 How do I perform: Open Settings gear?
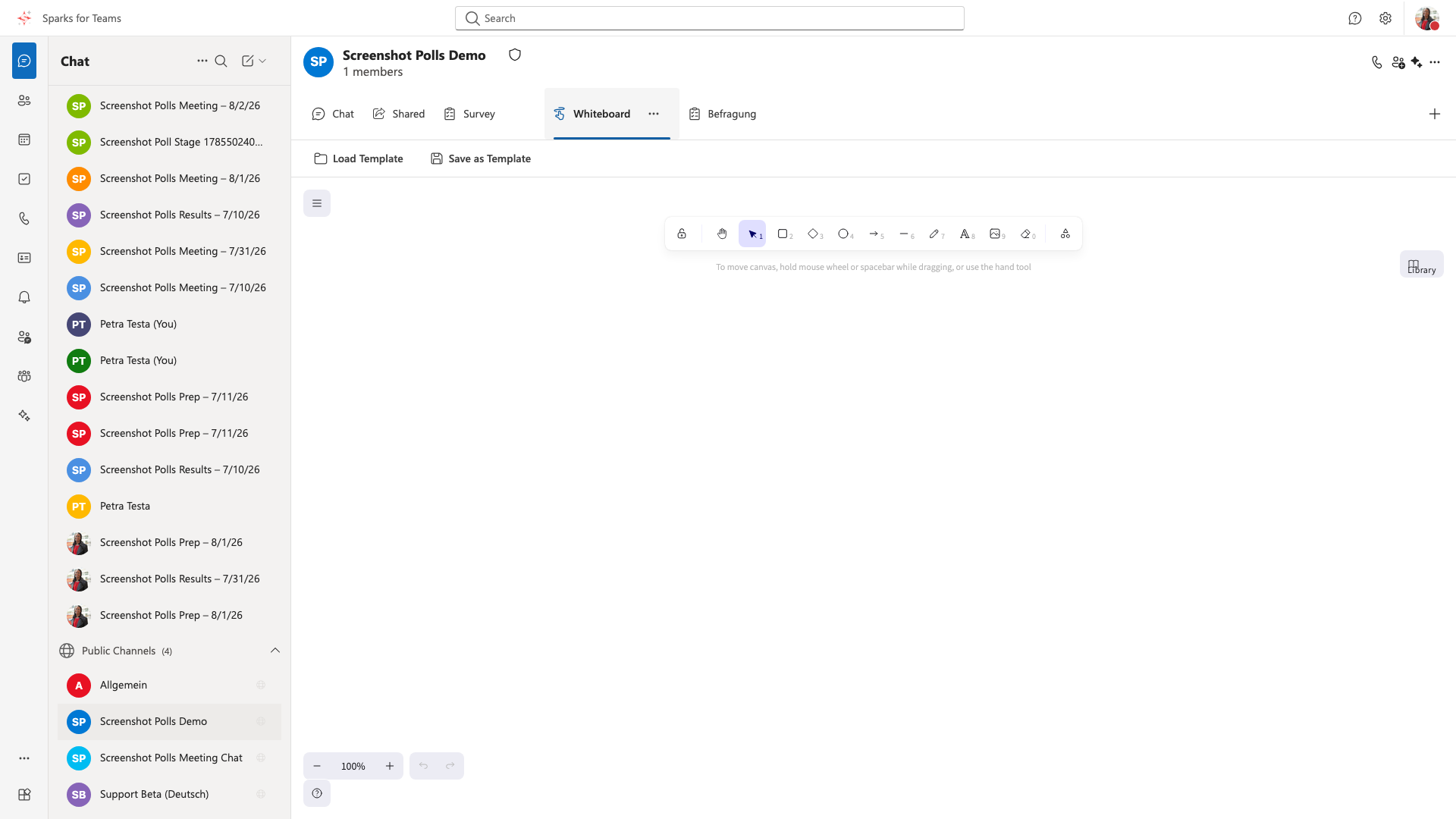point(1385,18)
